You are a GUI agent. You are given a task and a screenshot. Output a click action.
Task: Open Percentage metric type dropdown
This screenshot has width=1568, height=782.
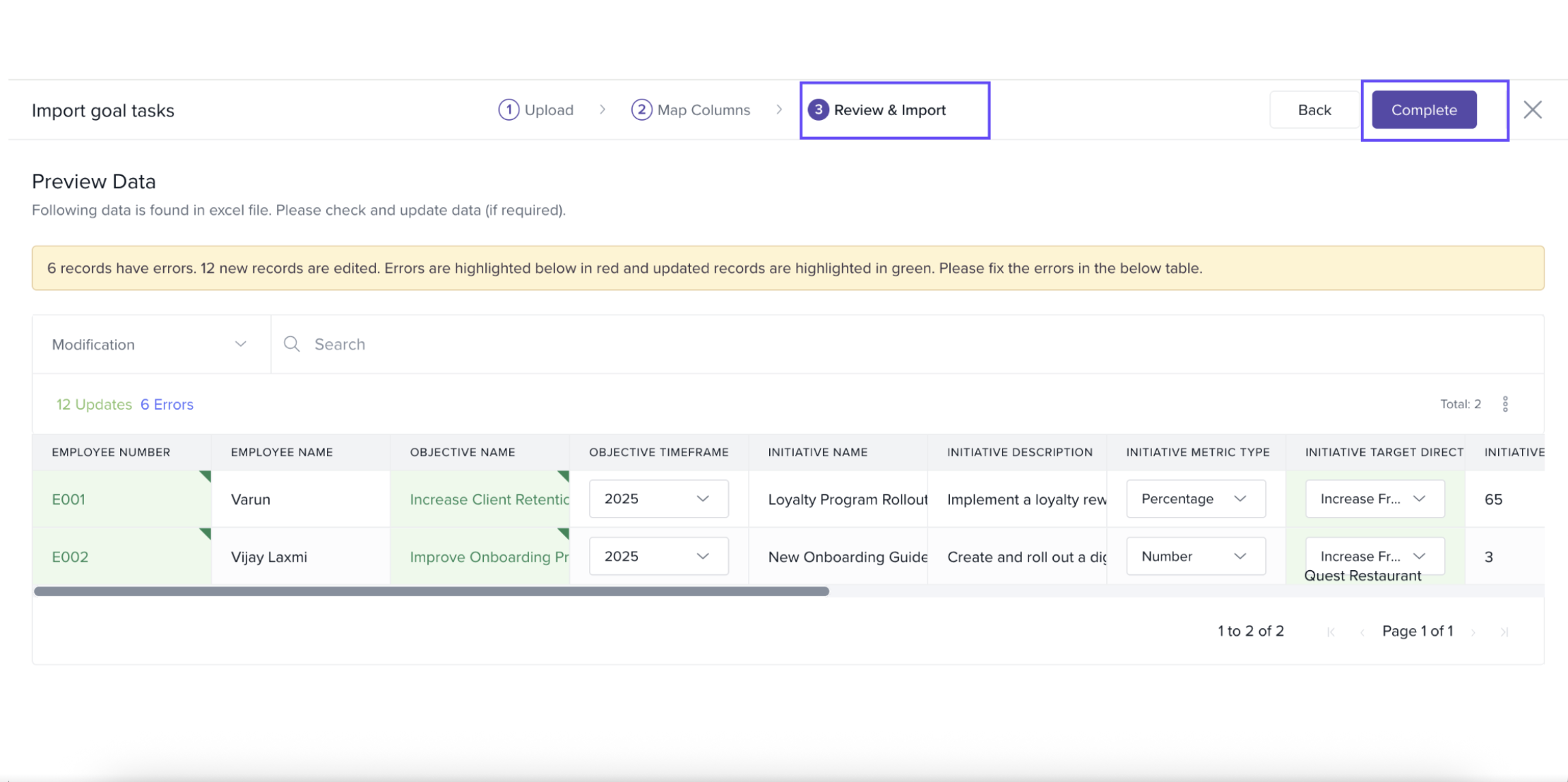[x=1195, y=499]
